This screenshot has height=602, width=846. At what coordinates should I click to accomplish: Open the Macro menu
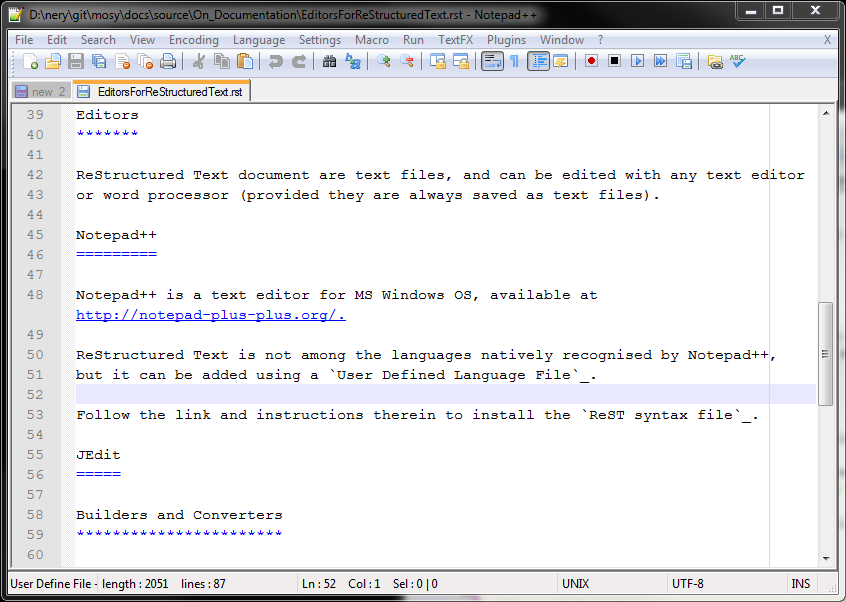coord(372,40)
